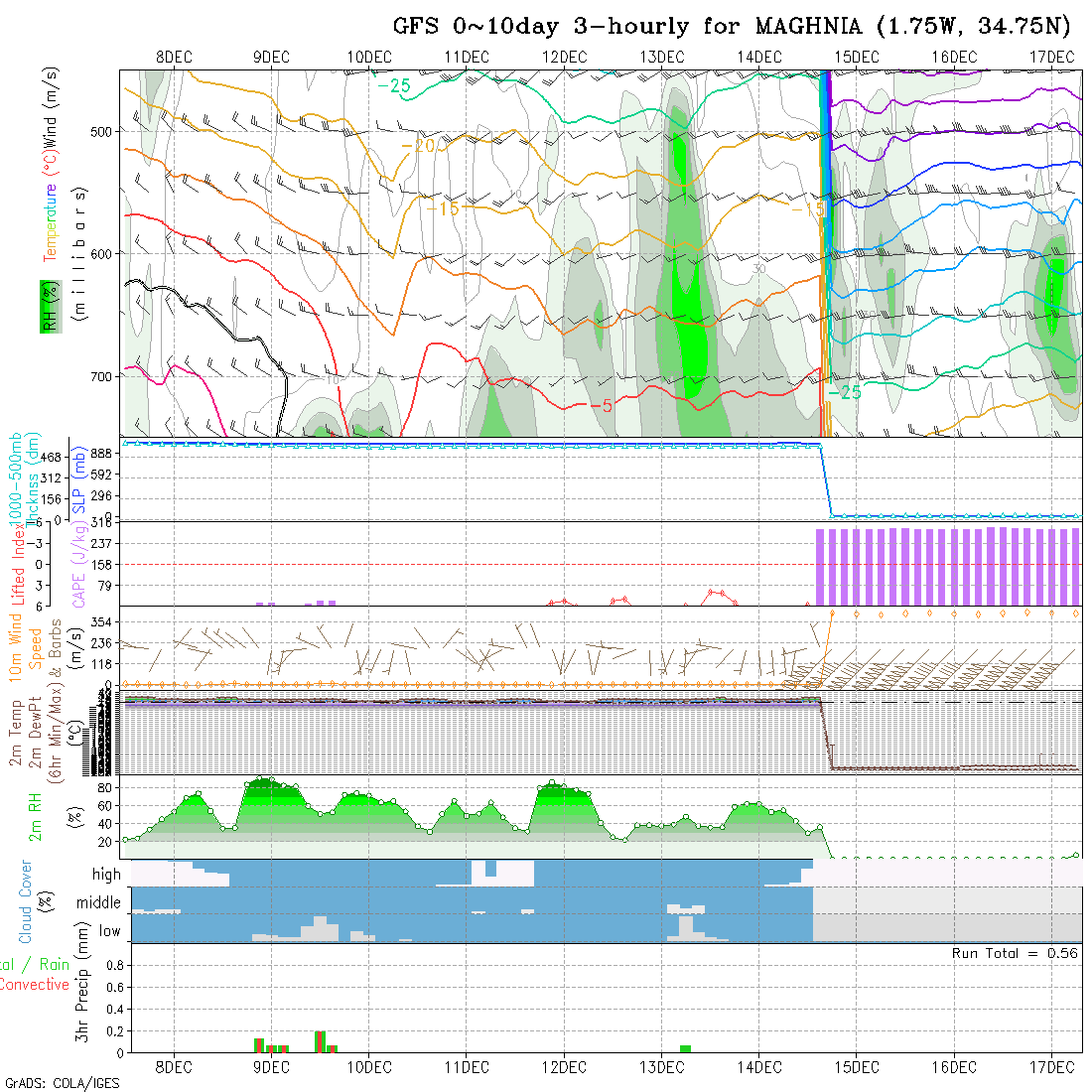Click the 17DEC label on the top axis

click(x=1050, y=57)
